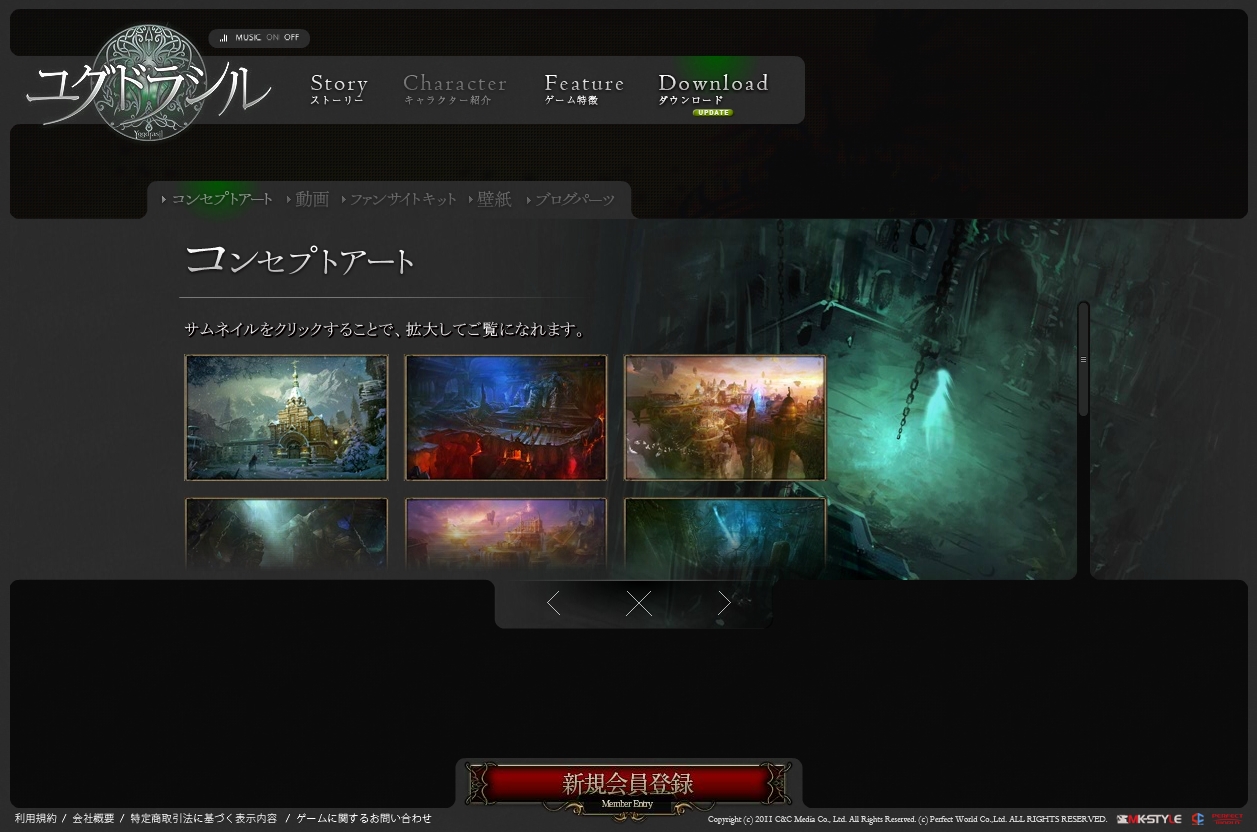Turn music ON

click(273, 38)
